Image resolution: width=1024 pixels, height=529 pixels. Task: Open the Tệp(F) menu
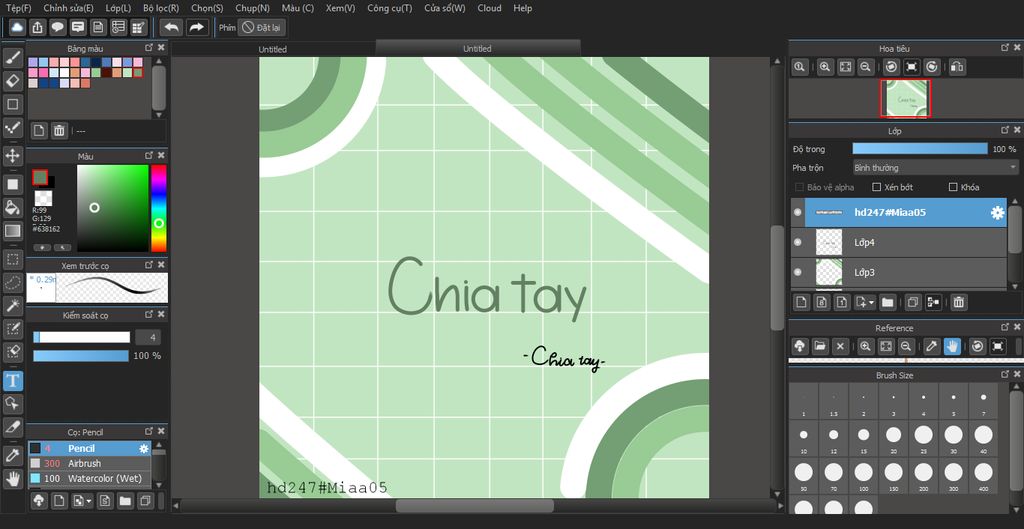(18, 8)
